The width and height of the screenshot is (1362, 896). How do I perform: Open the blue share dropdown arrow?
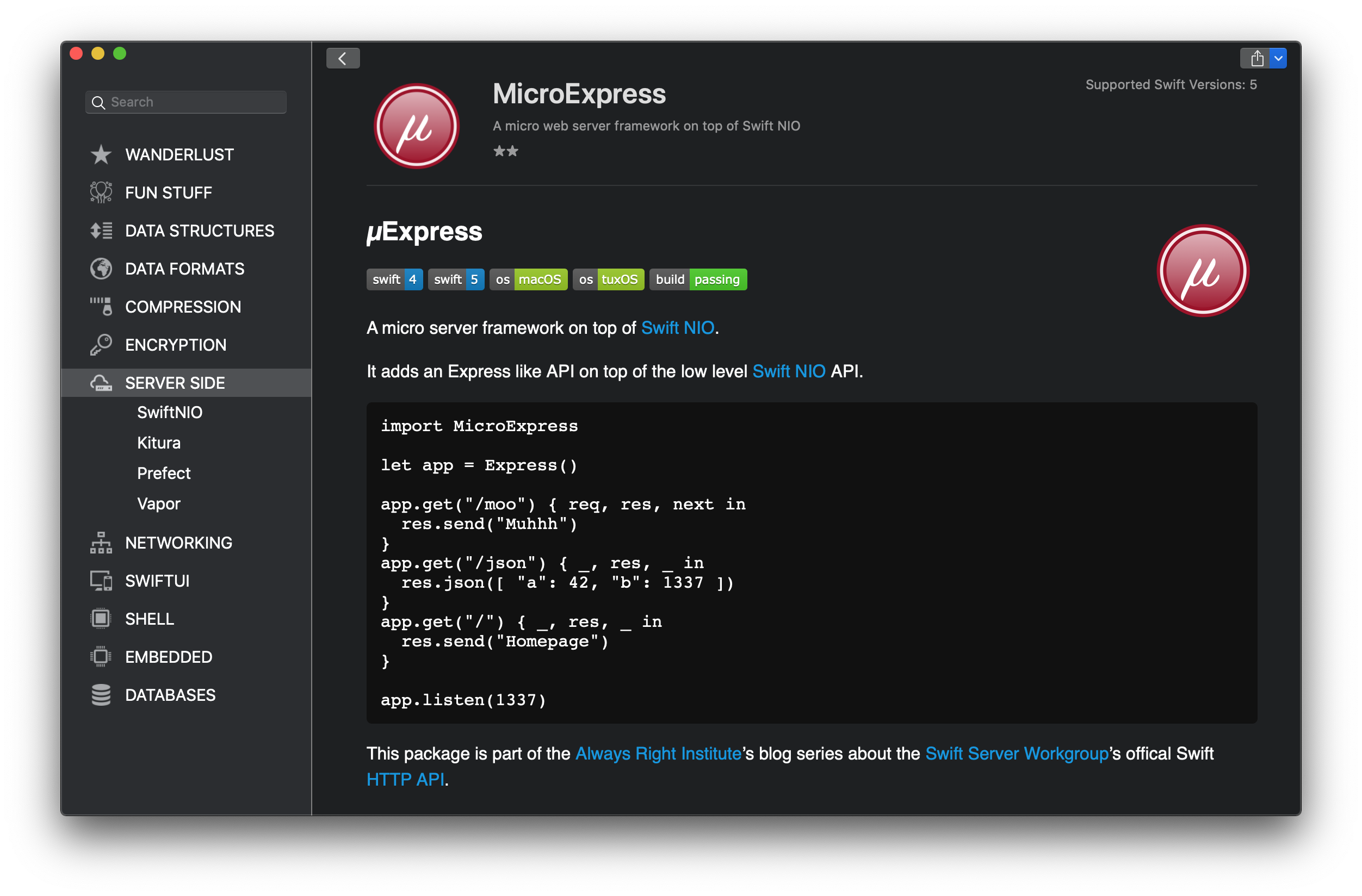[x=1278, y=58]
